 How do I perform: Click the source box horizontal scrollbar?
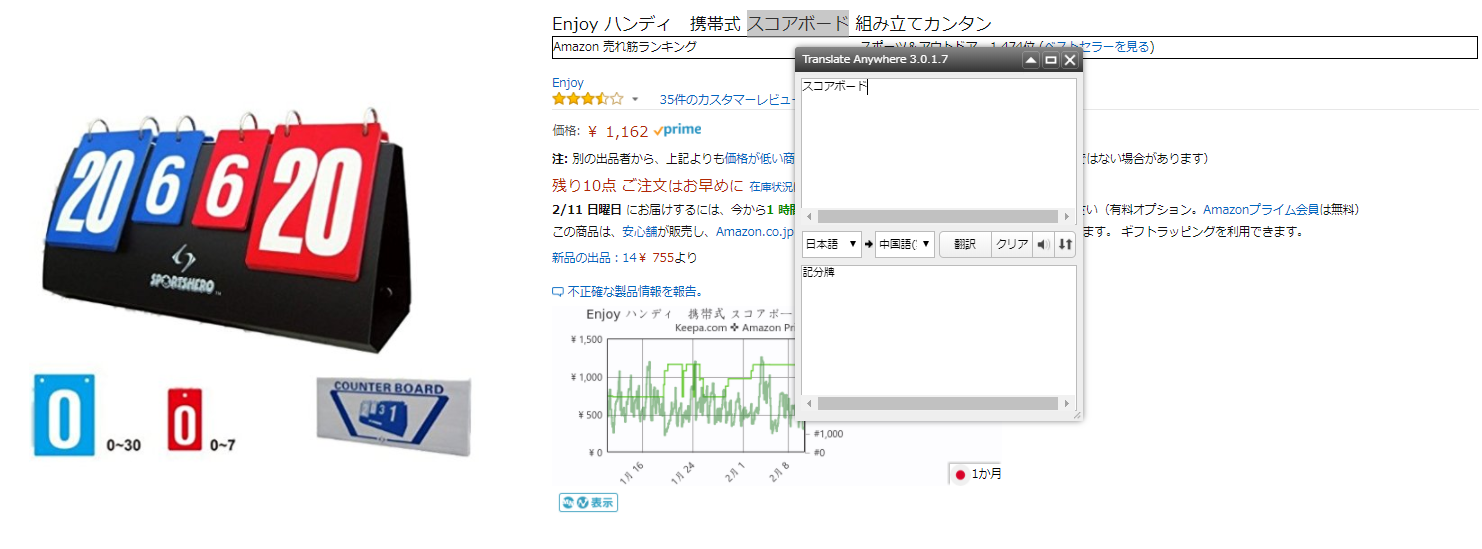pos(939,217)
